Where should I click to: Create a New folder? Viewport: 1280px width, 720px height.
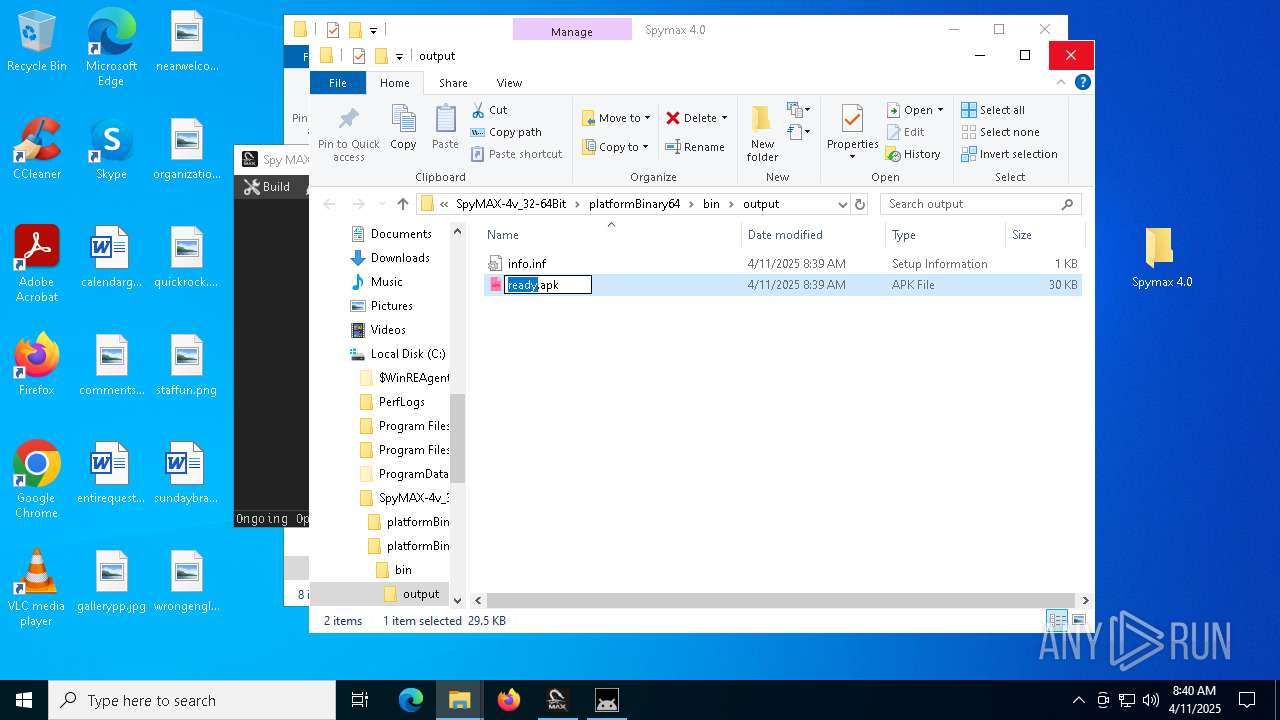tap(762, 134)
